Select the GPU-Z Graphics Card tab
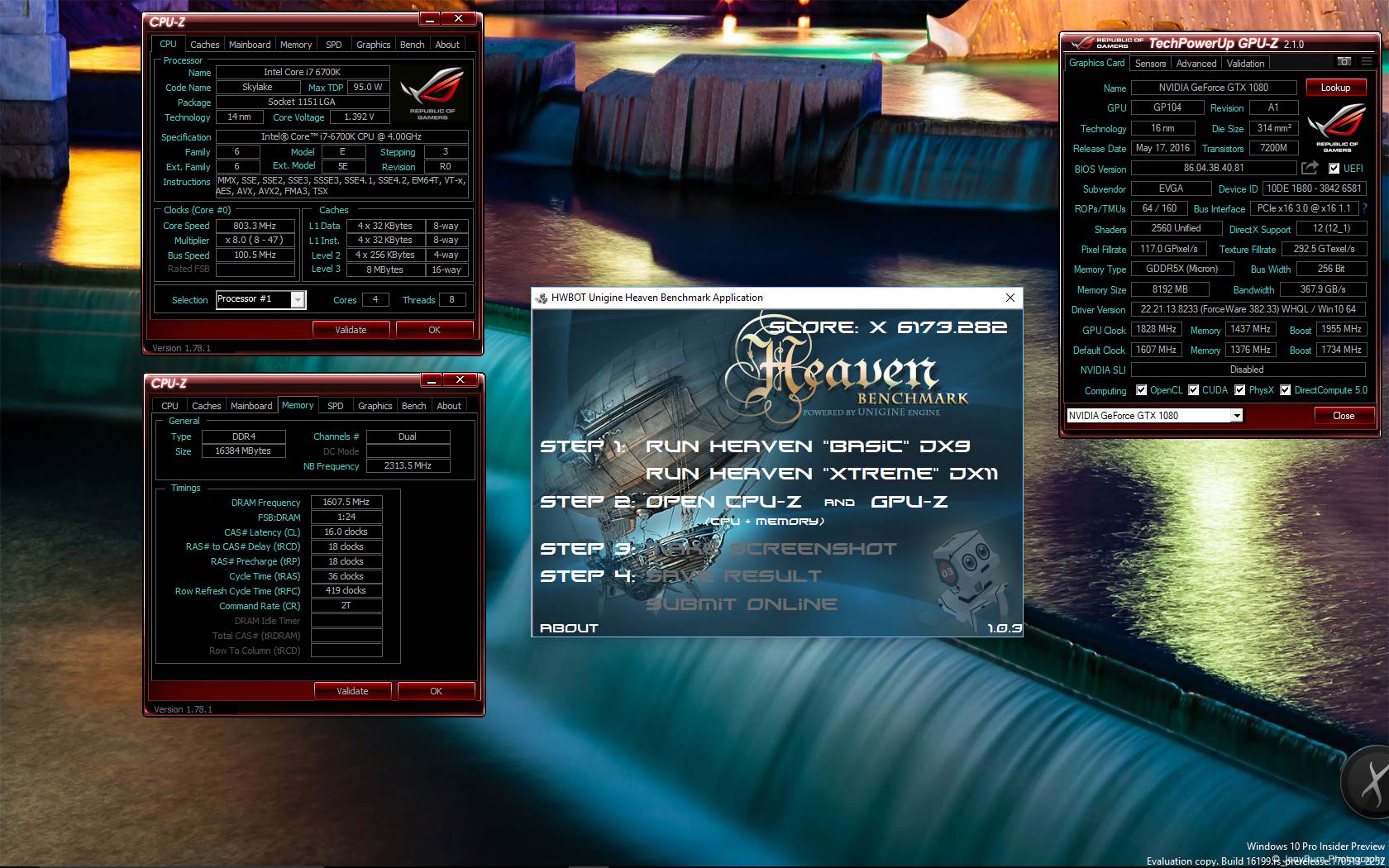This screenshot has height=868, width=1389. coord(1096,63)
